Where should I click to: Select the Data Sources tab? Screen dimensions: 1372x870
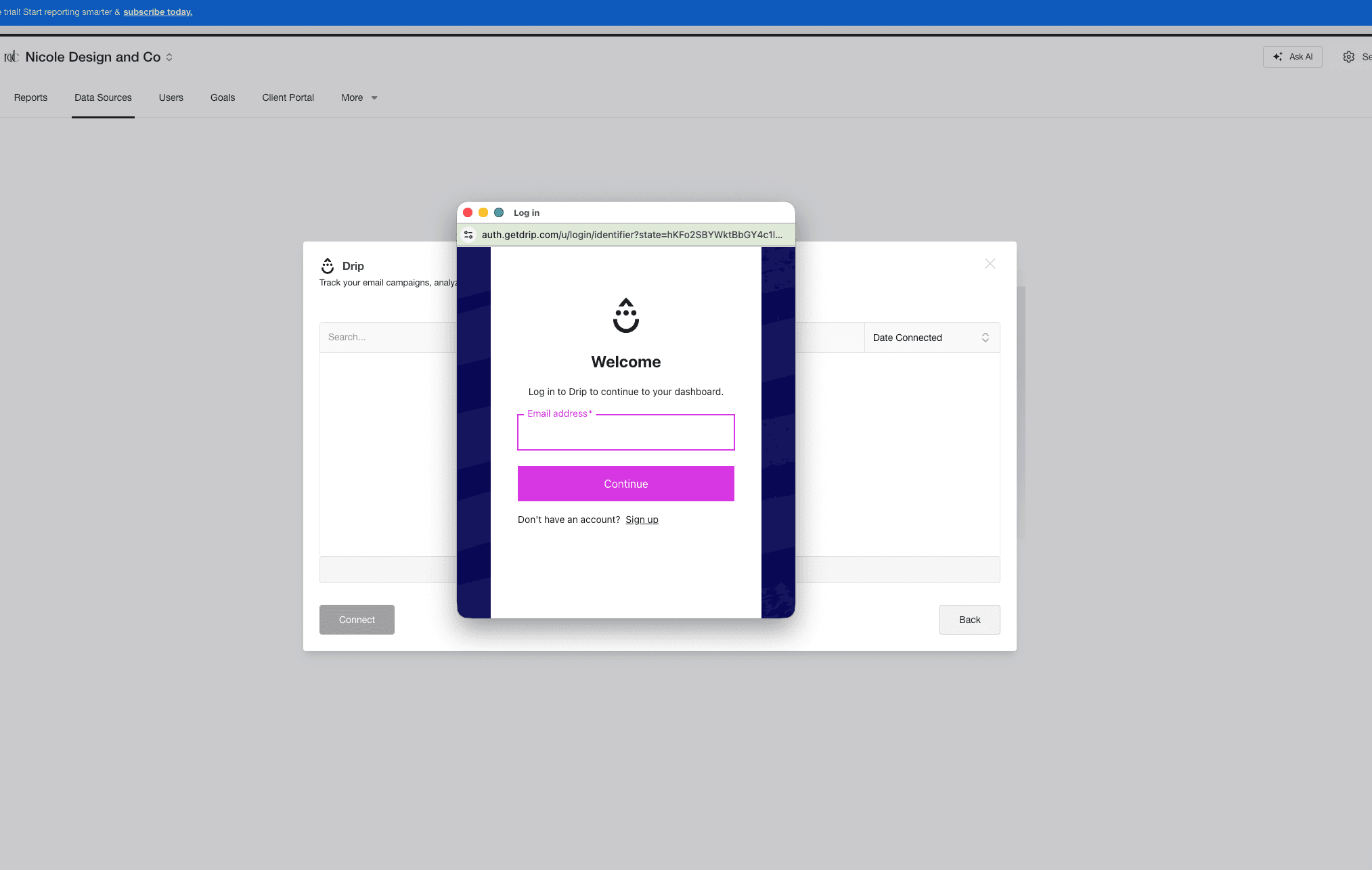[x=103, y=97]
